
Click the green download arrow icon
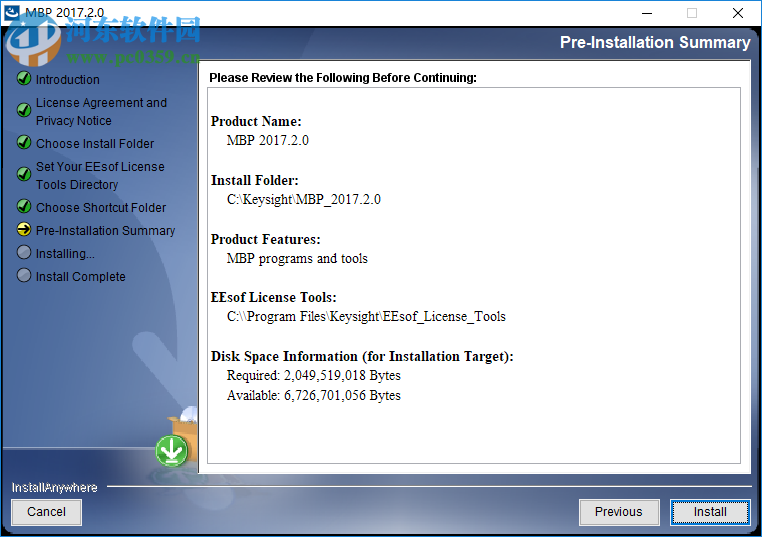coord(172,450)
